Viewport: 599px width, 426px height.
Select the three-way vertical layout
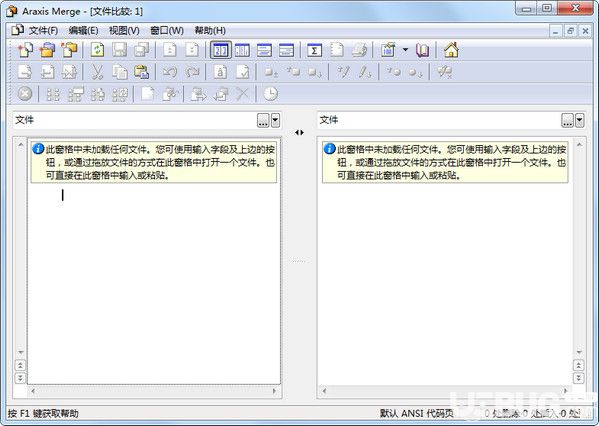pos(242,50)
